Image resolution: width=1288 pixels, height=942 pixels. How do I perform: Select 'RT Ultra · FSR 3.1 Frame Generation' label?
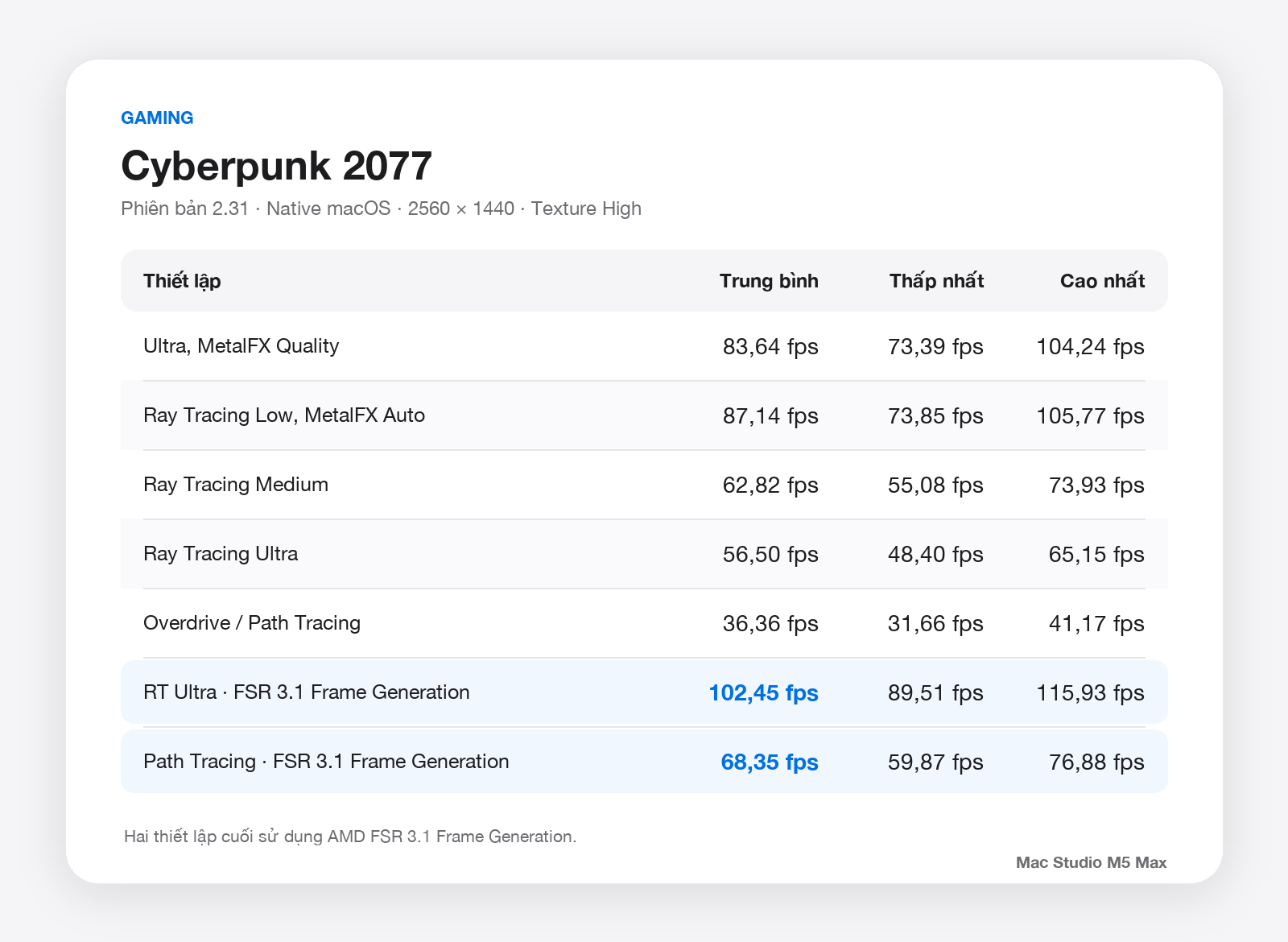[307, 692]
